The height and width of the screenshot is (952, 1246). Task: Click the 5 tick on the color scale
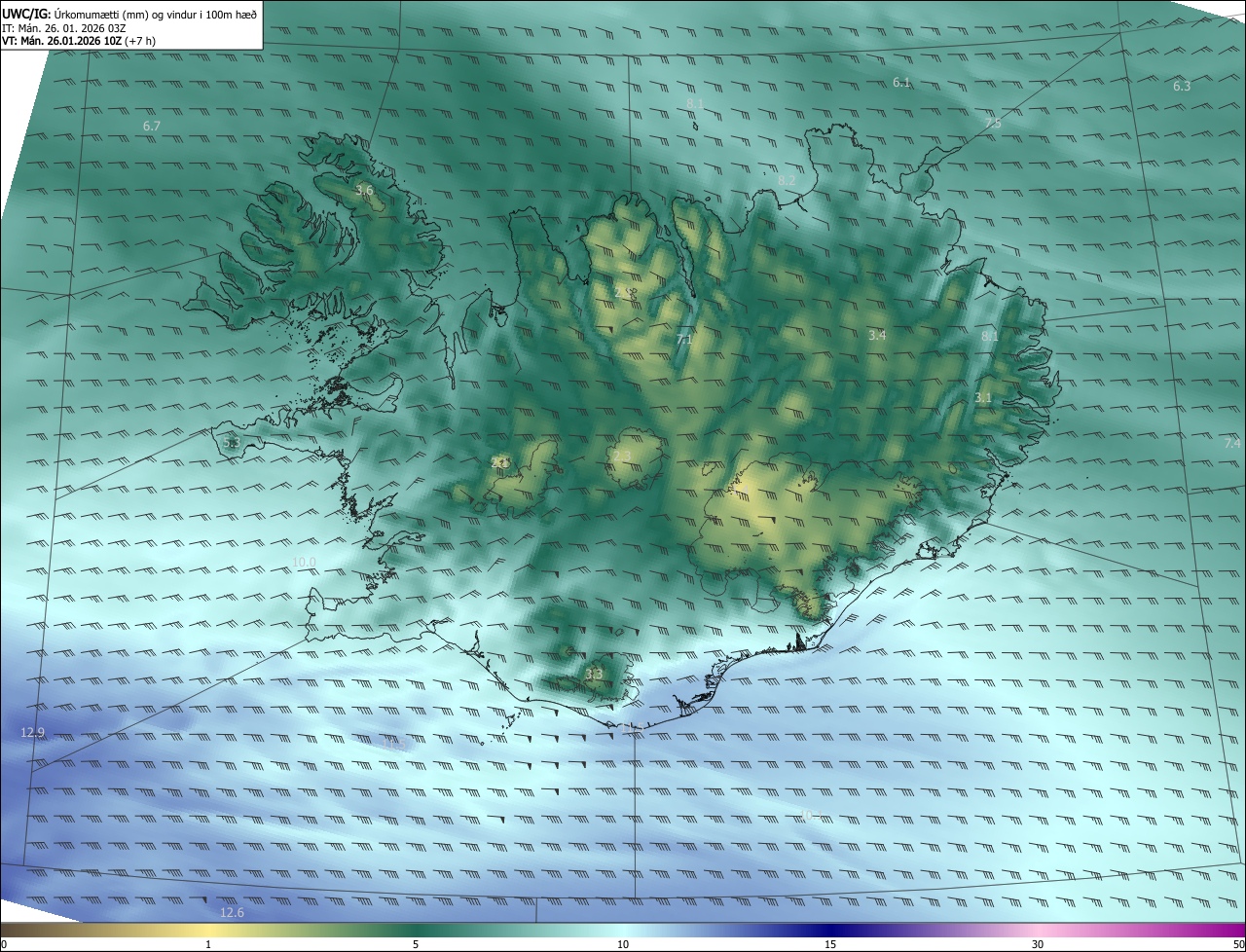click(x=416, y=944)
